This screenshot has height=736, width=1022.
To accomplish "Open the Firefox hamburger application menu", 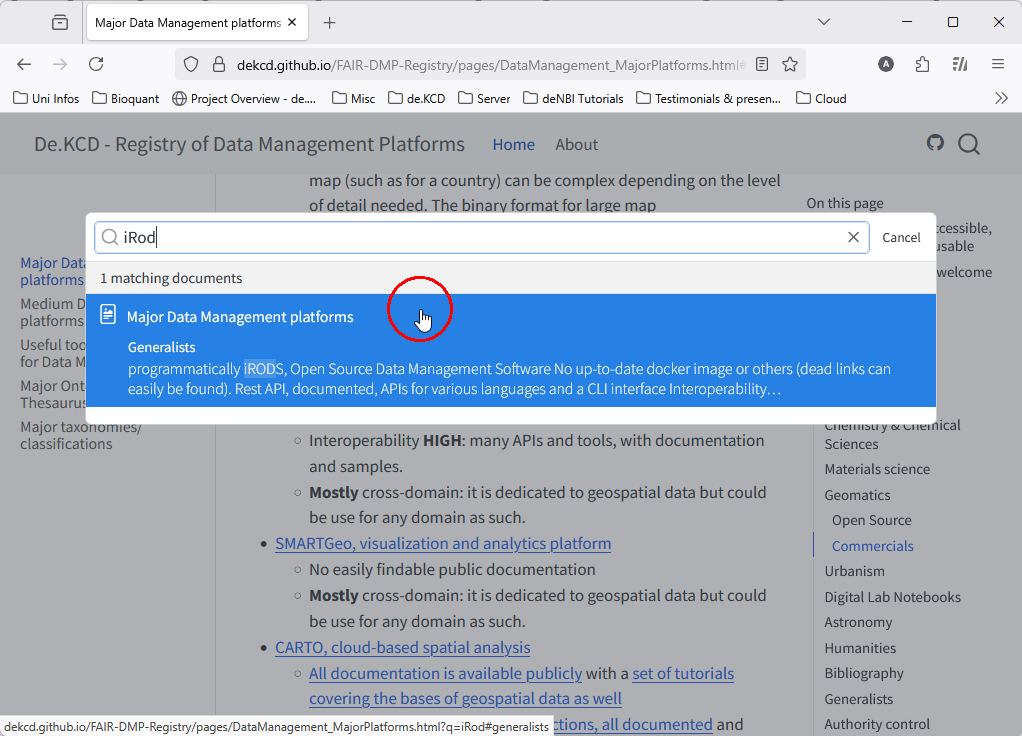I will [x=997, y=64].
